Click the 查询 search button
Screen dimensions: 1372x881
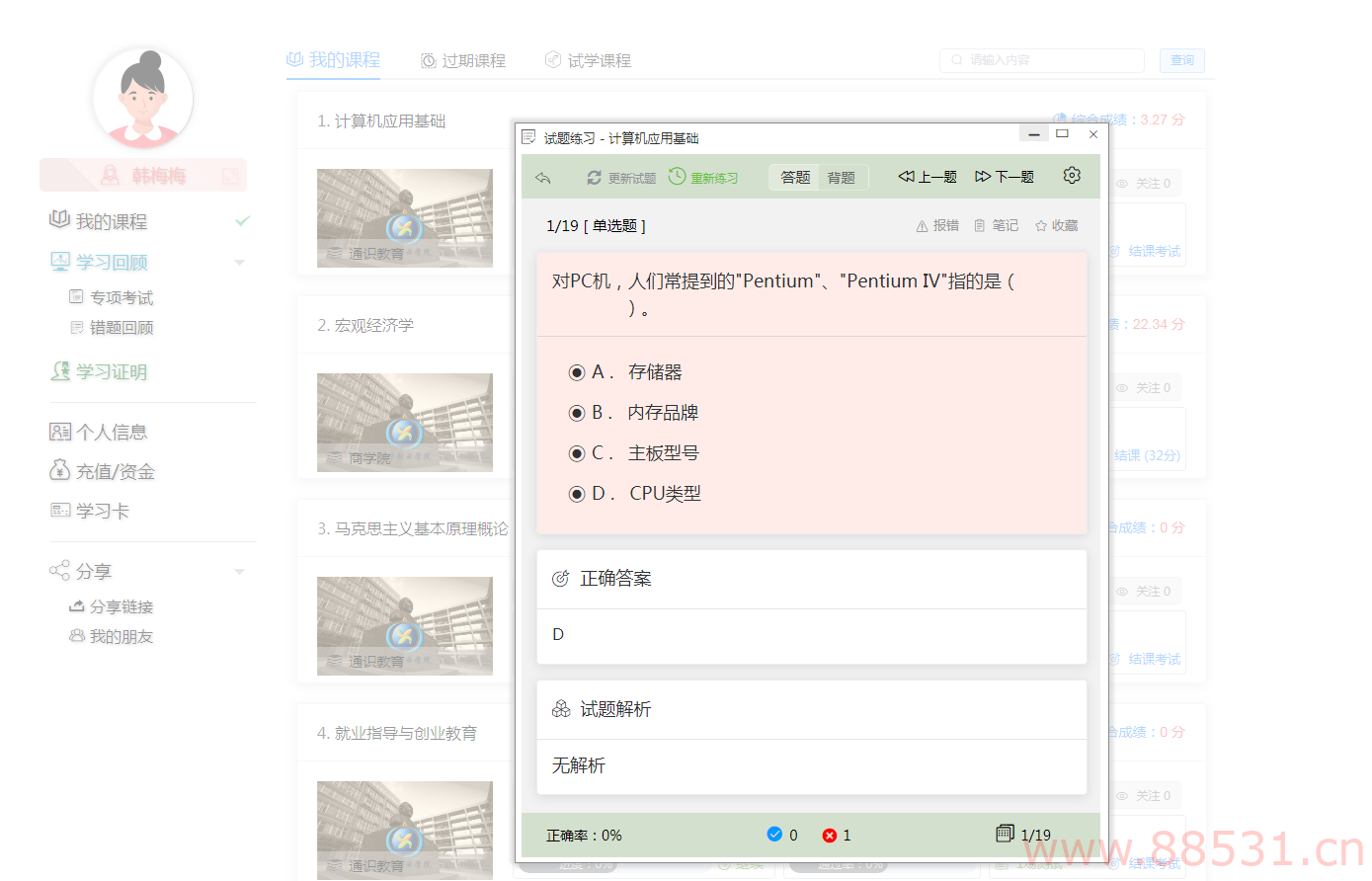click(x=1182, y=60)
